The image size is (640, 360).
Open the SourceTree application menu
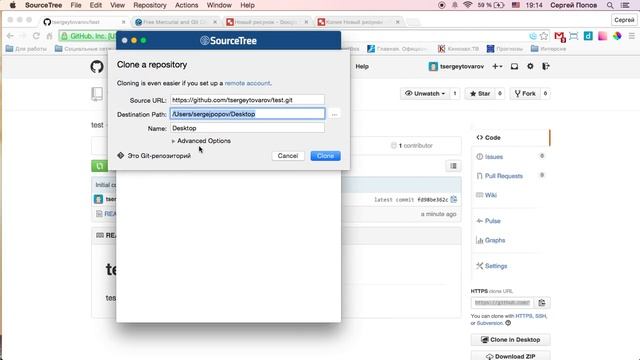pyautogui.click(x=43, y=5)
